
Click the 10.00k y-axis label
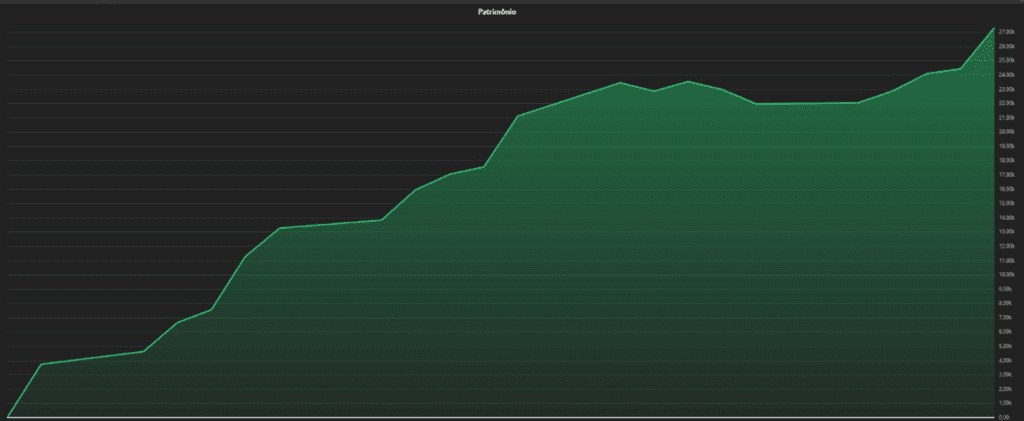[1007, 274]
